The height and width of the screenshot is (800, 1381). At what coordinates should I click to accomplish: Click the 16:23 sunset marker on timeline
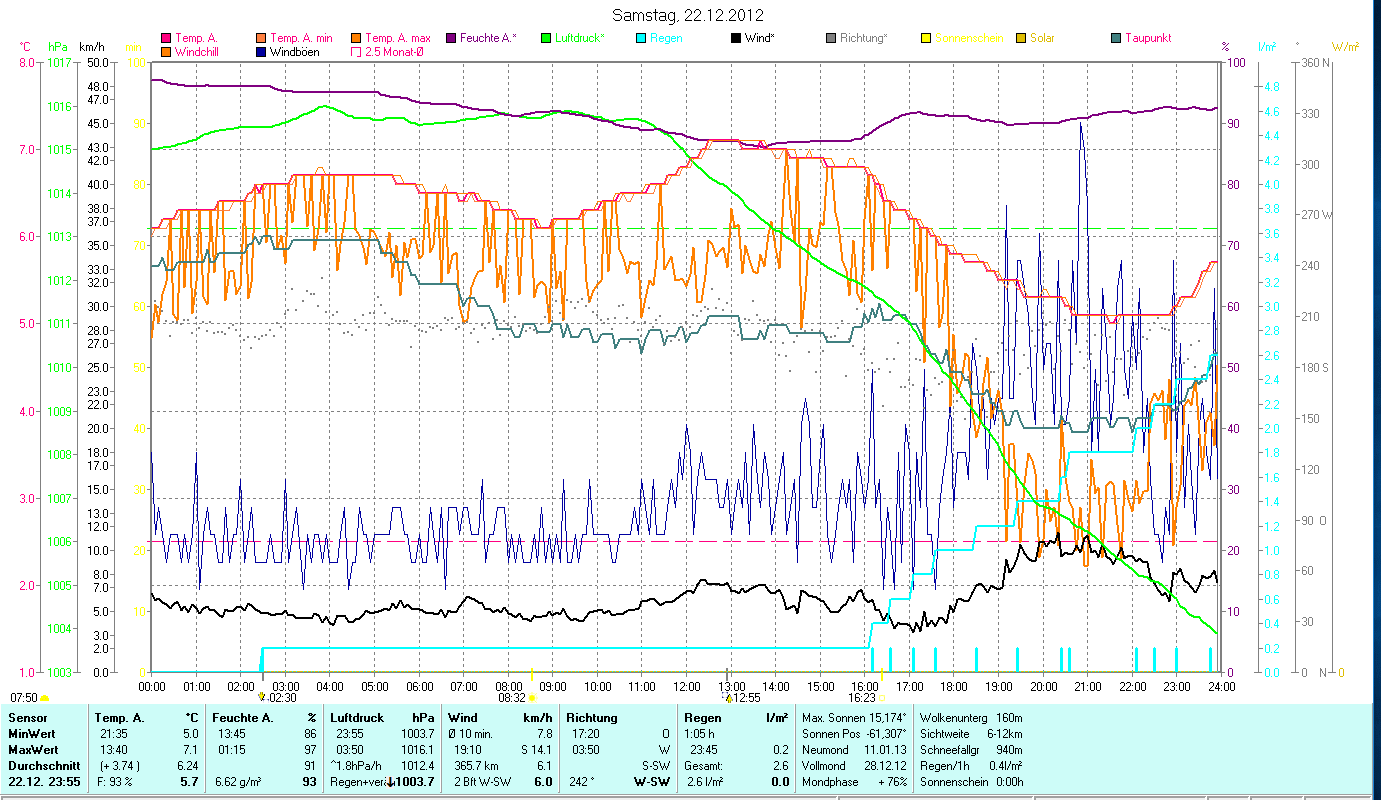882,698
